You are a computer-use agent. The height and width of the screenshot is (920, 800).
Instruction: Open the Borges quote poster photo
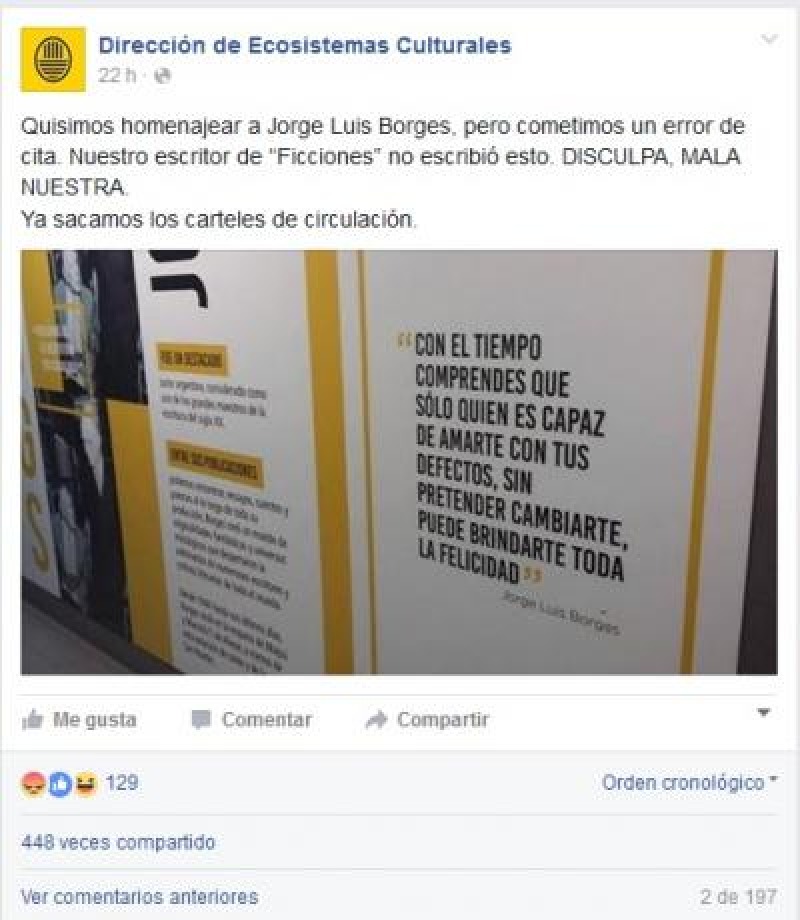(x=399, y=462)
